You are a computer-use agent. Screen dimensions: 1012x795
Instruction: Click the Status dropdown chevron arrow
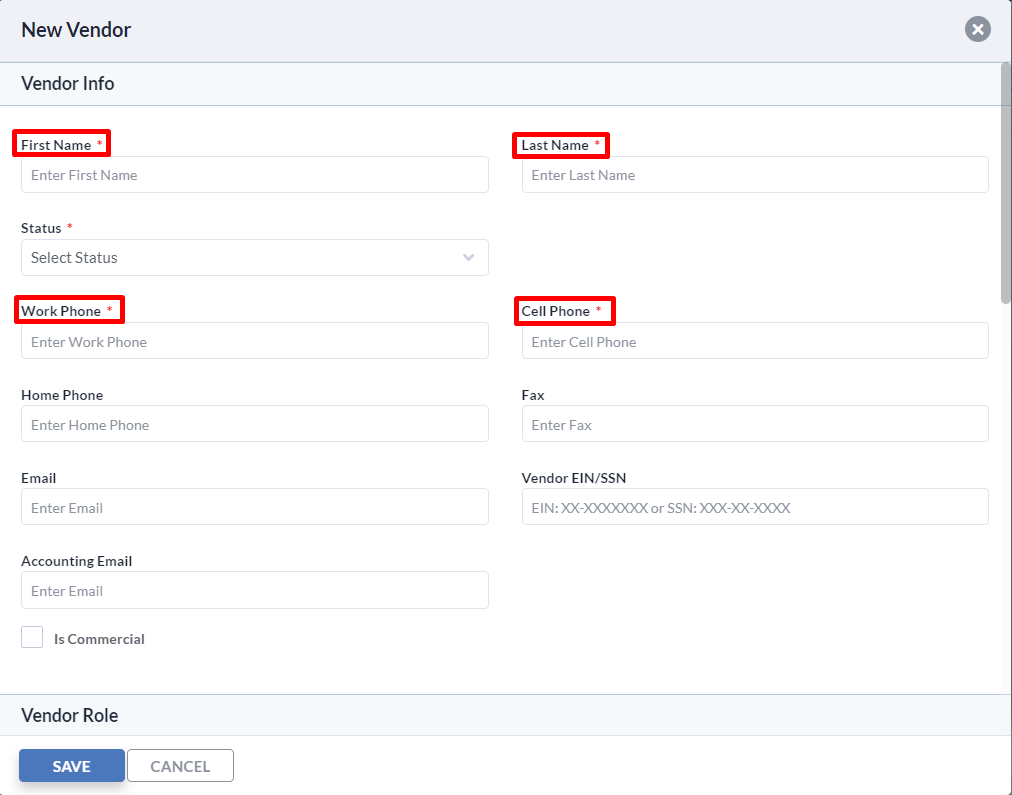(x=468, y=258)
